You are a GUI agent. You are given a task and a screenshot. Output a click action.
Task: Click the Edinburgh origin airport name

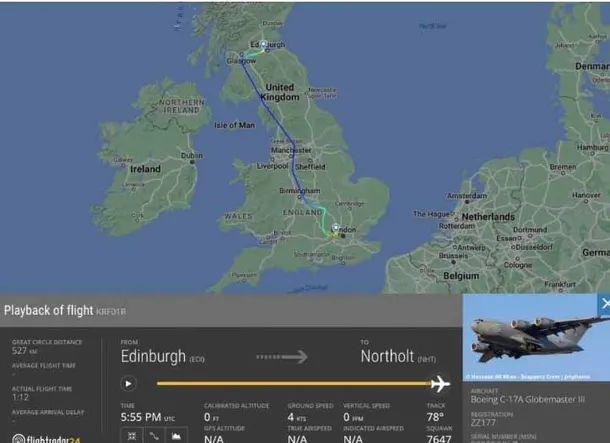tap(153, 356)
